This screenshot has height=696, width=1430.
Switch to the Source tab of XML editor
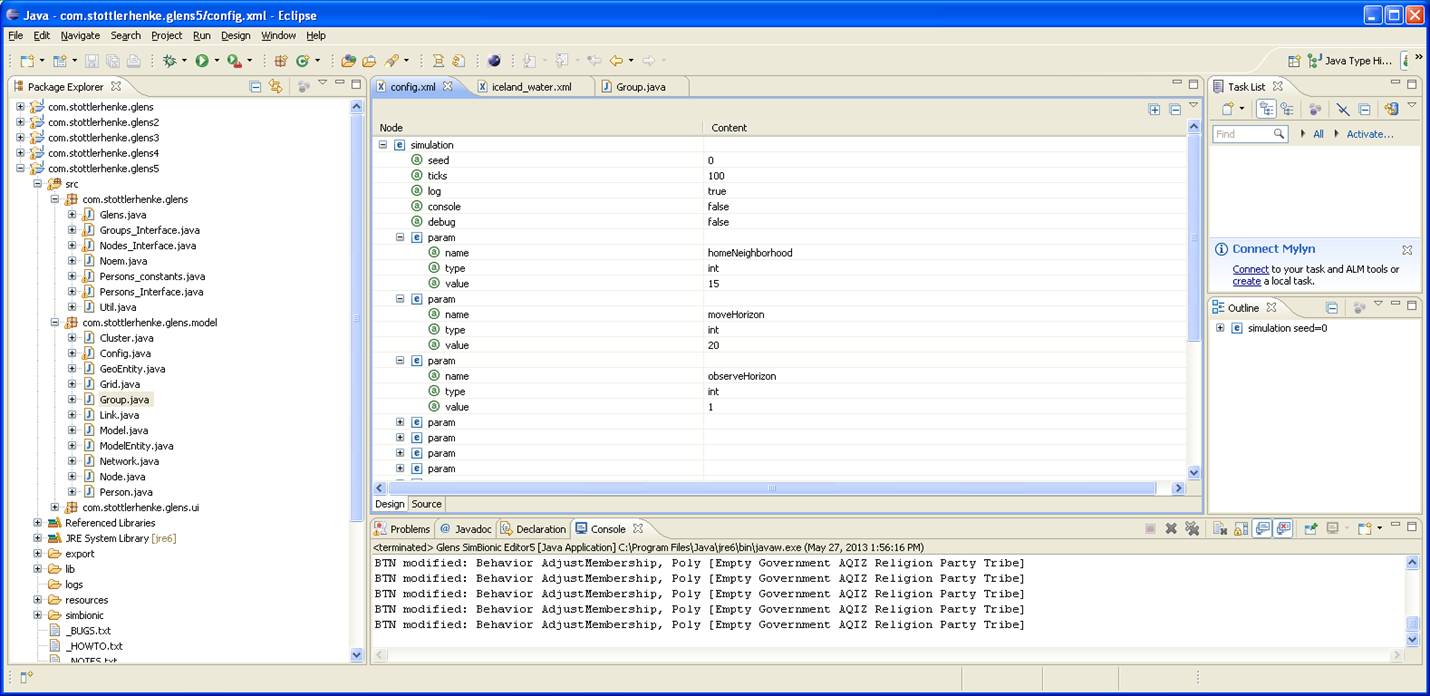point(427,504)
